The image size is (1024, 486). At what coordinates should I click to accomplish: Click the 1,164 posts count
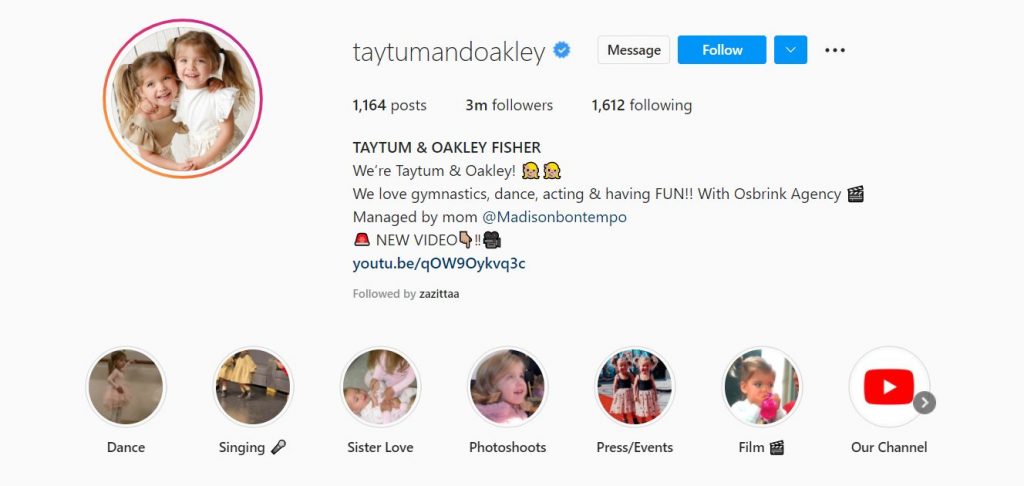point(389,105)
